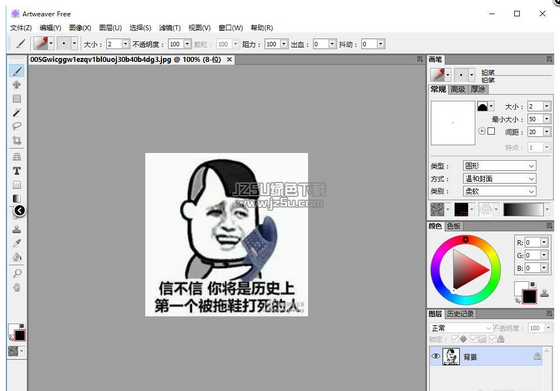
Task: Open the Edit (编辑) menu
Action: tap(50, 28)
